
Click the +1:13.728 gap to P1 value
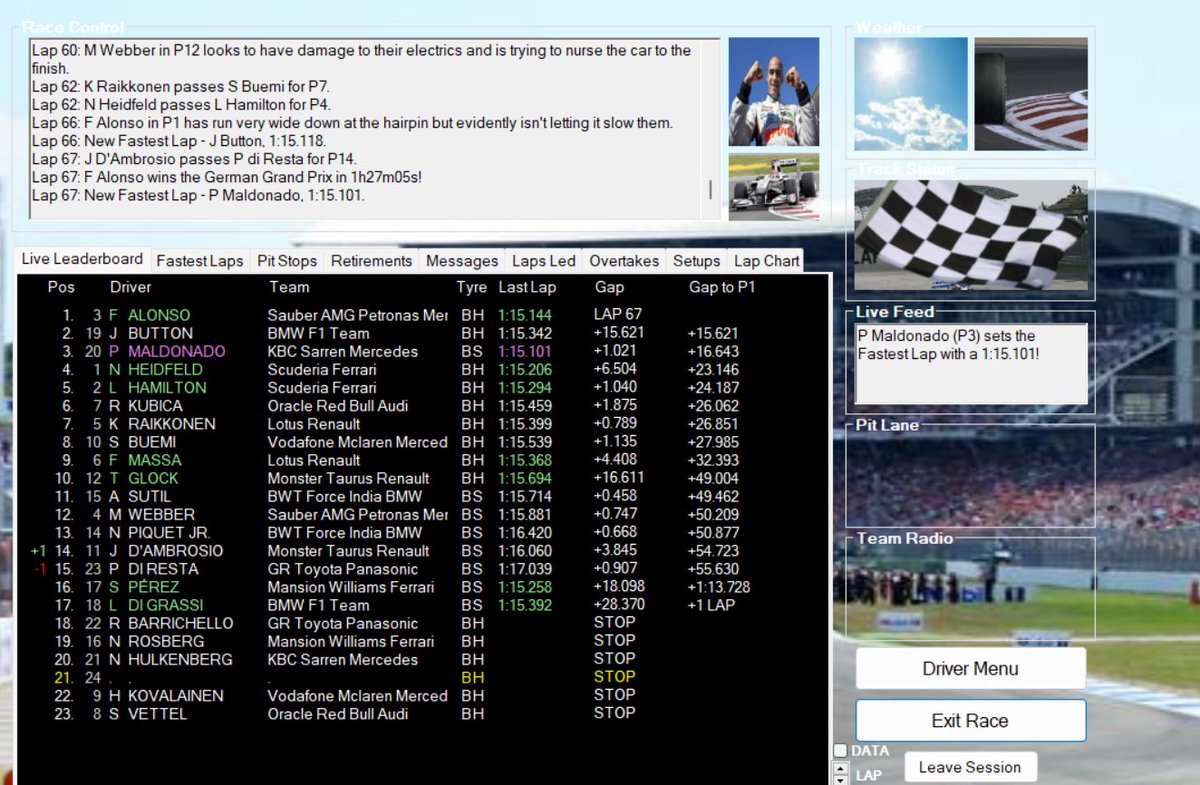pyautogui.click(x=719, y=587)
